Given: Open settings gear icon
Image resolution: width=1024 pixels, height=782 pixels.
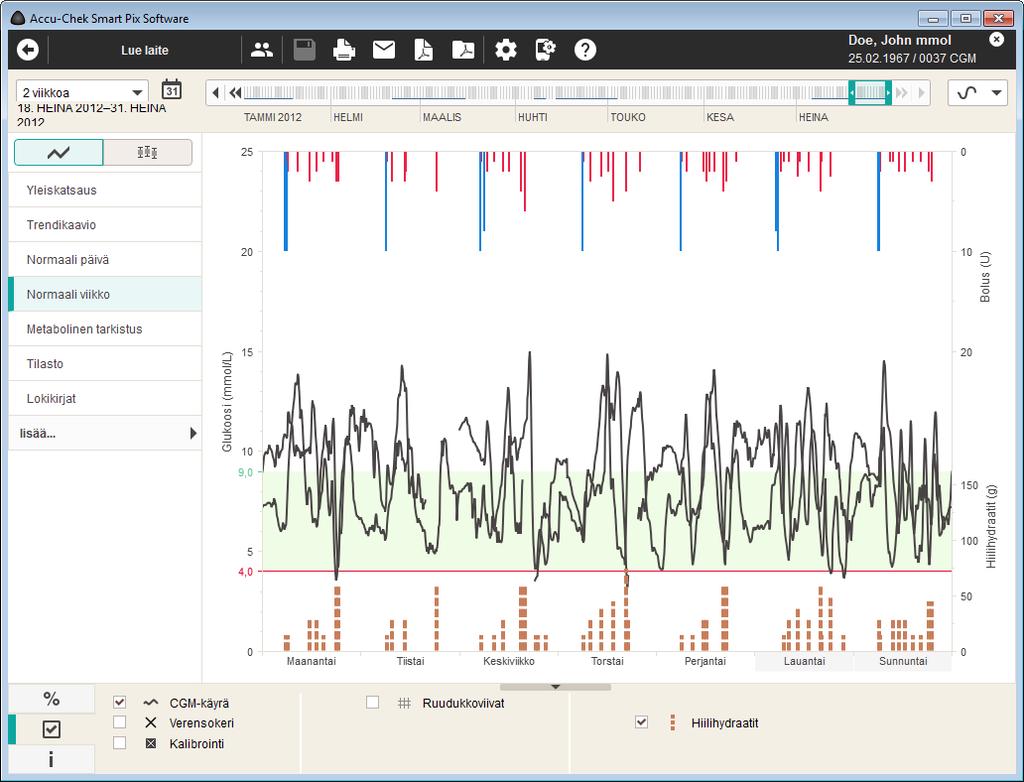Looking at the screenshot, I should [505, 50].
